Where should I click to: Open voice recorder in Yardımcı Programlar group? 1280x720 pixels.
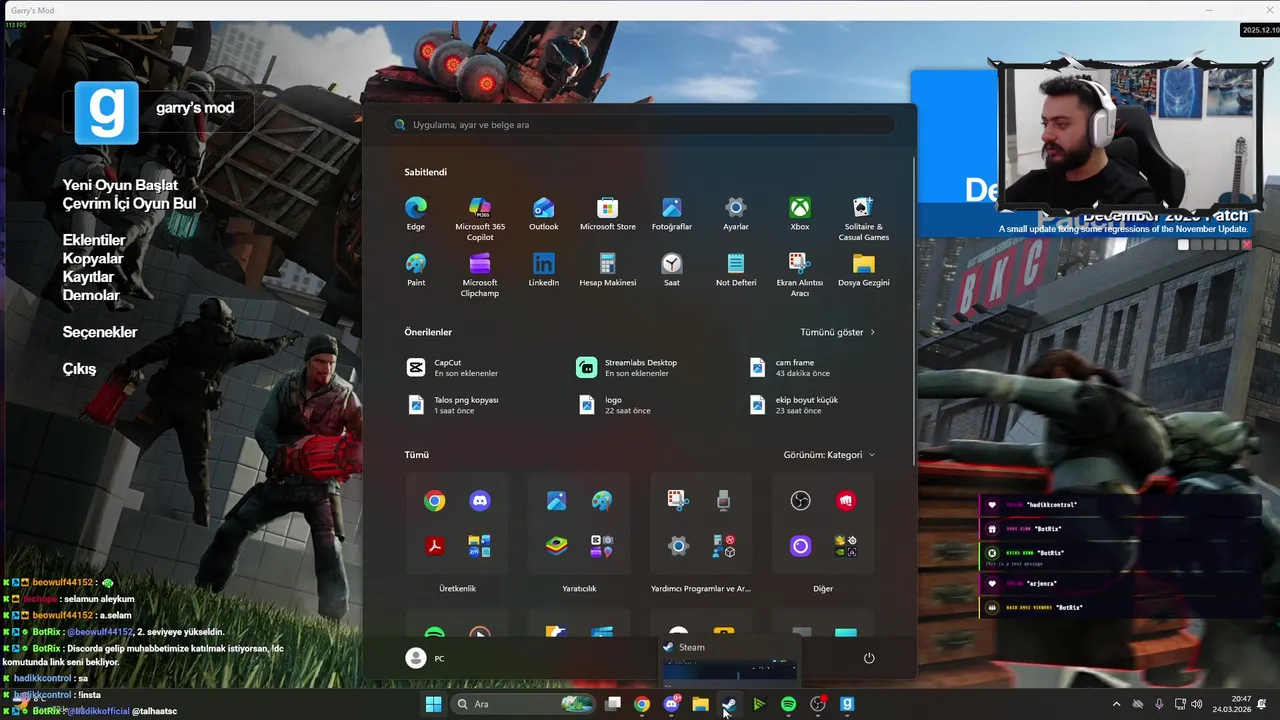pyautogui.click(x=724, y=501)
